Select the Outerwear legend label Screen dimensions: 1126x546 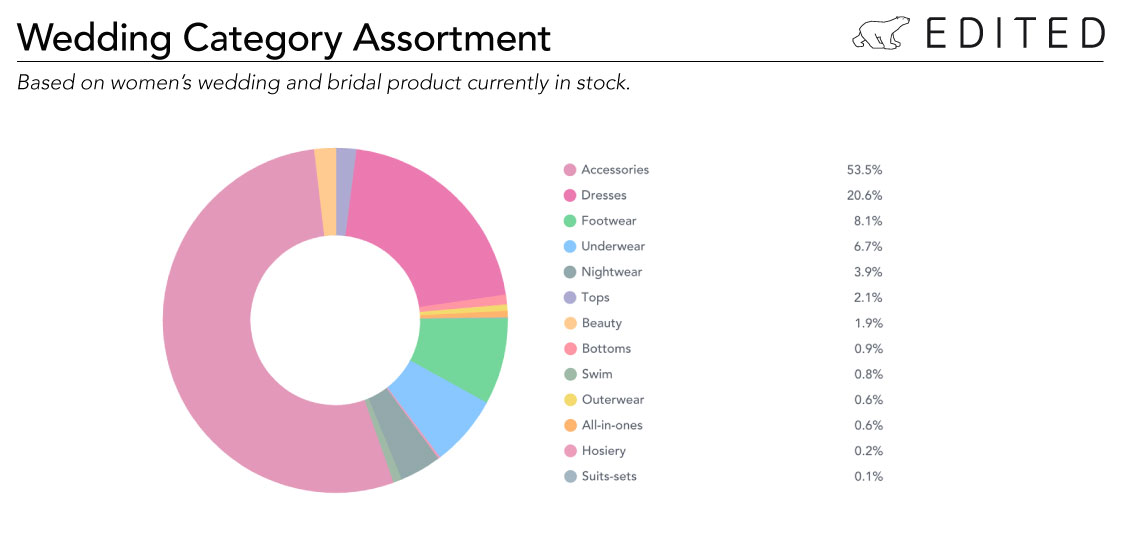[x=613, y=399]
